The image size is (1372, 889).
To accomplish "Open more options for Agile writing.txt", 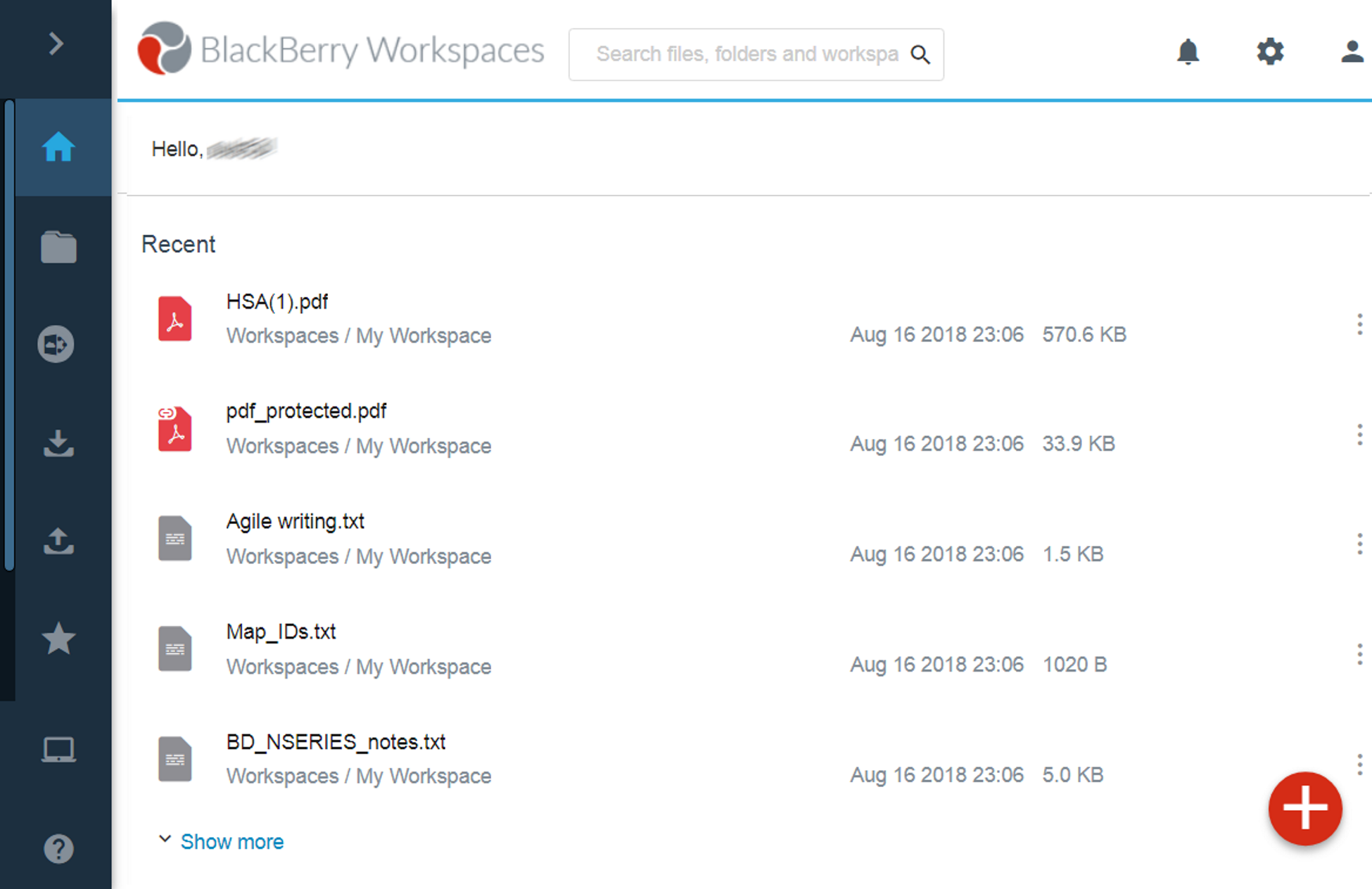I will 1359,544.
